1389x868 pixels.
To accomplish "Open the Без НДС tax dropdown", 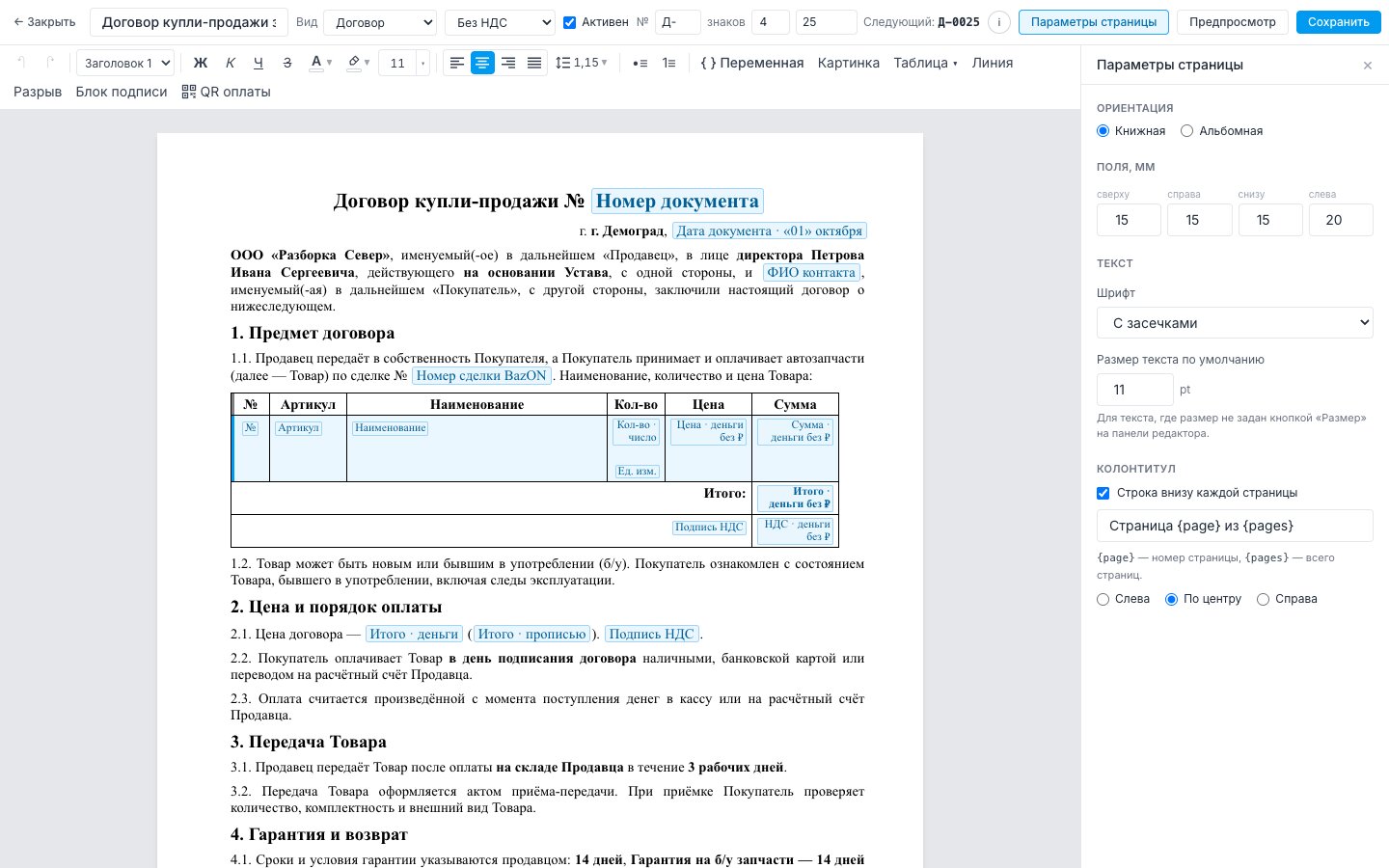I will click(x=500, y=22).
